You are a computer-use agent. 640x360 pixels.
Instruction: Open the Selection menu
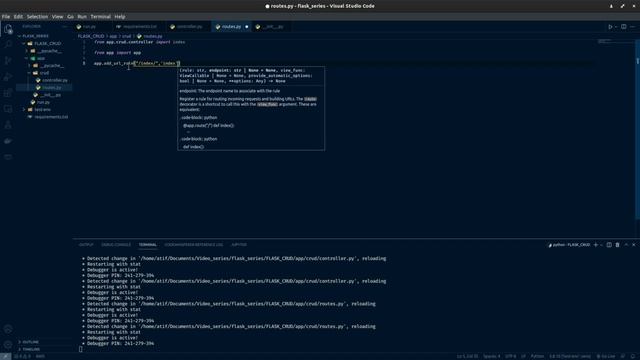tap(37, 17)
